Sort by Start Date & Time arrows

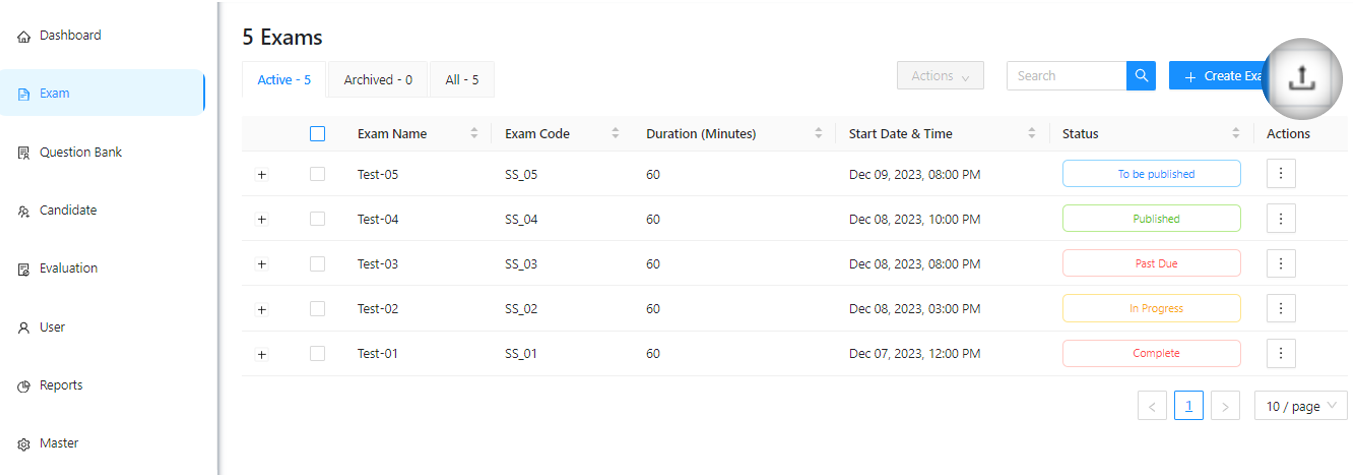click(x=1033, y=134)
